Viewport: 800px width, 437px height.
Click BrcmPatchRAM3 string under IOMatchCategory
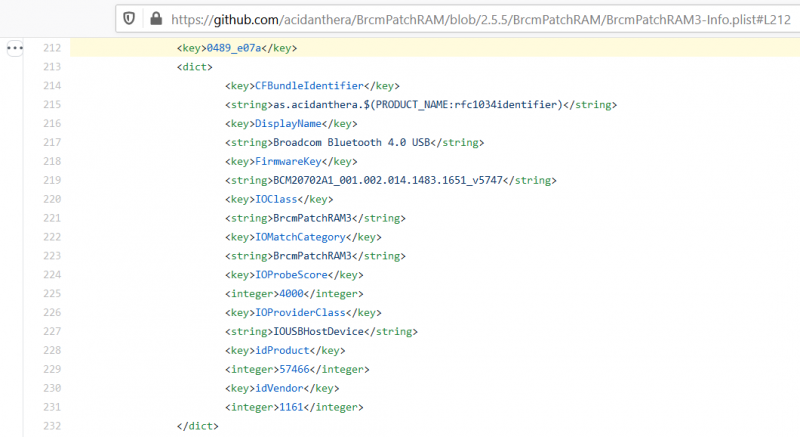pos(312,255)
